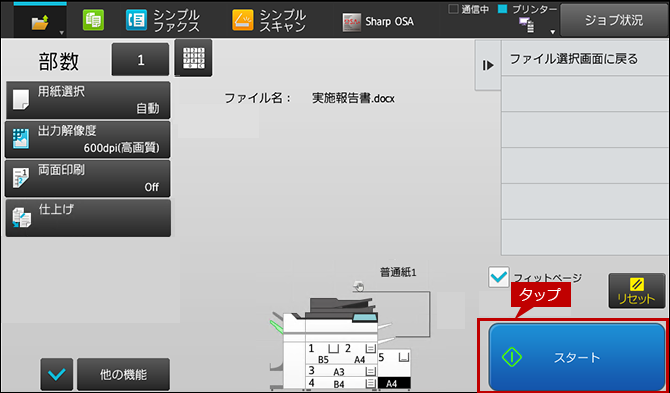
Task: Tap the green copy mode icon
Action: [93, 21]
